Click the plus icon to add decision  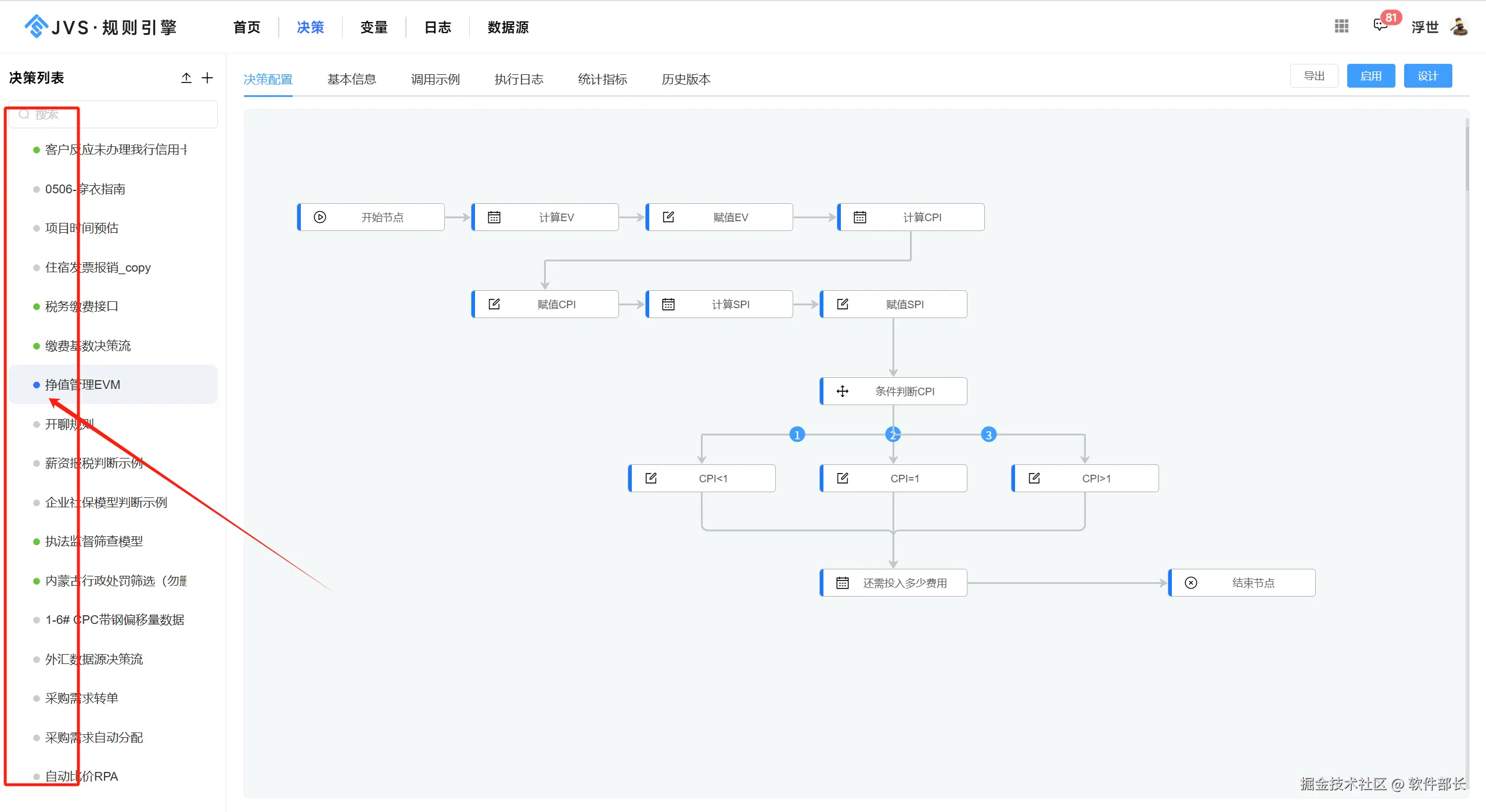tap(207, 78)
